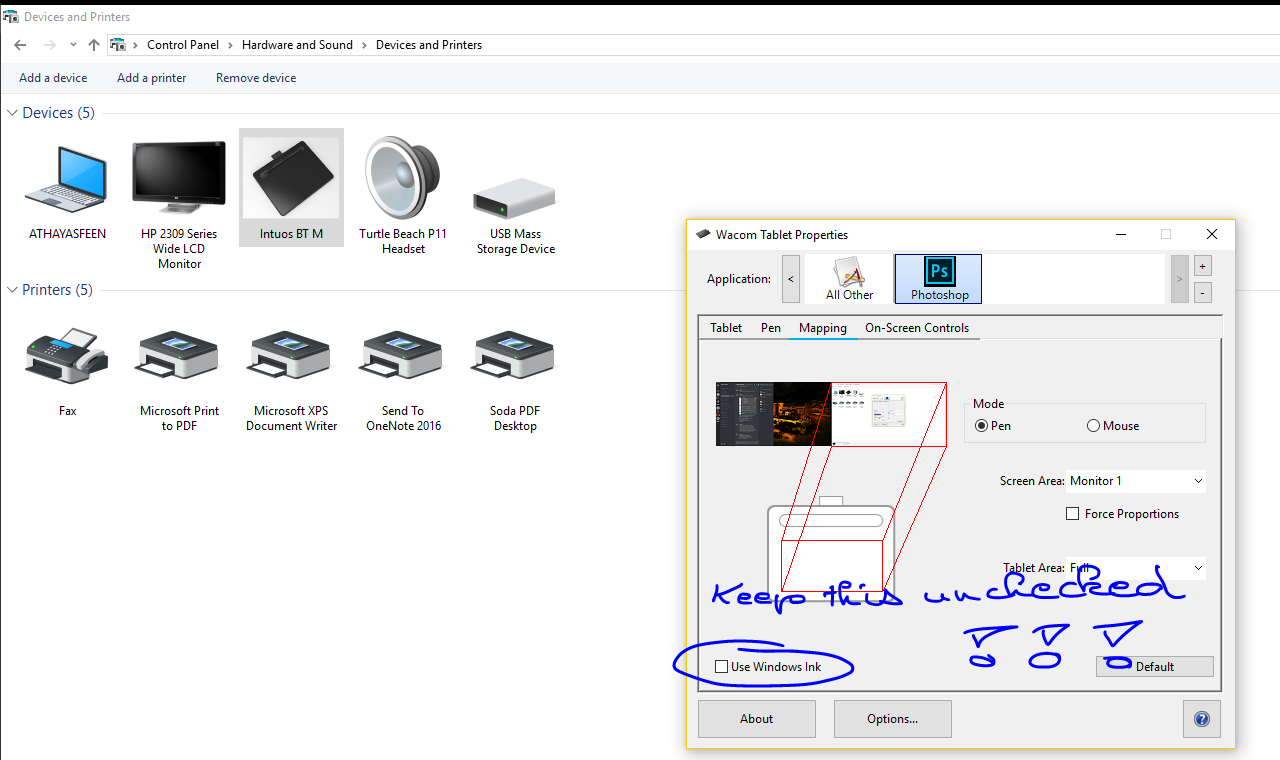Reset mapping with the Default button
This screenshot has width=1280, height=760.
tap(1155, 667)
